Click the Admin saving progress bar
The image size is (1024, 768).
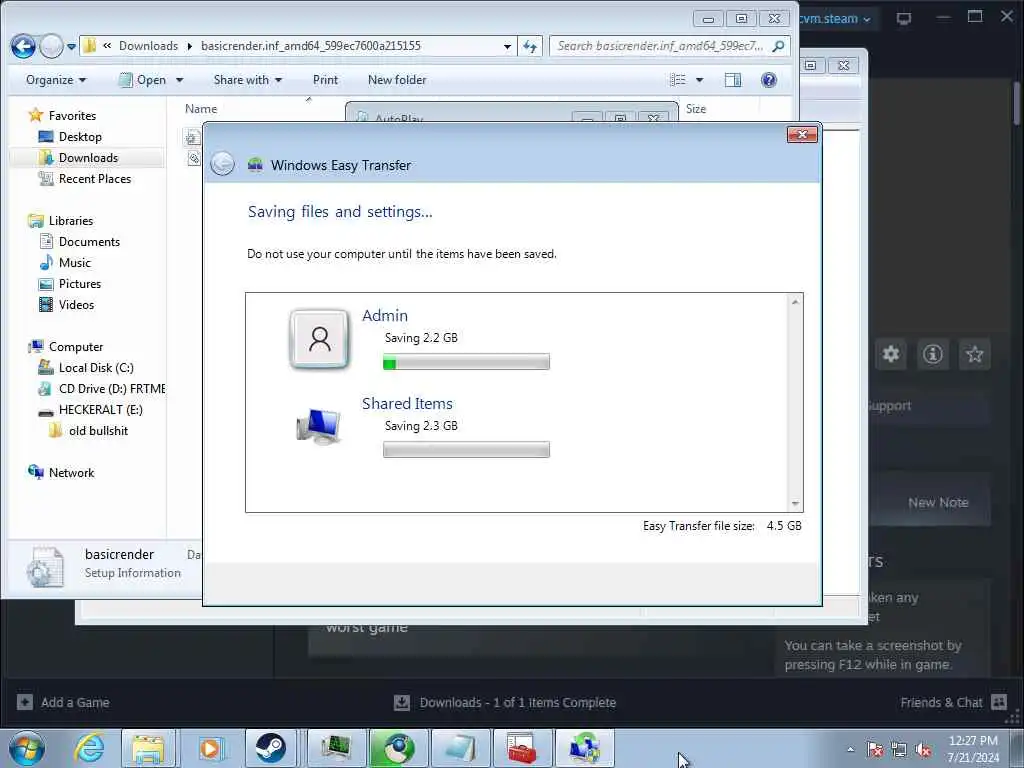pos(466,362)
